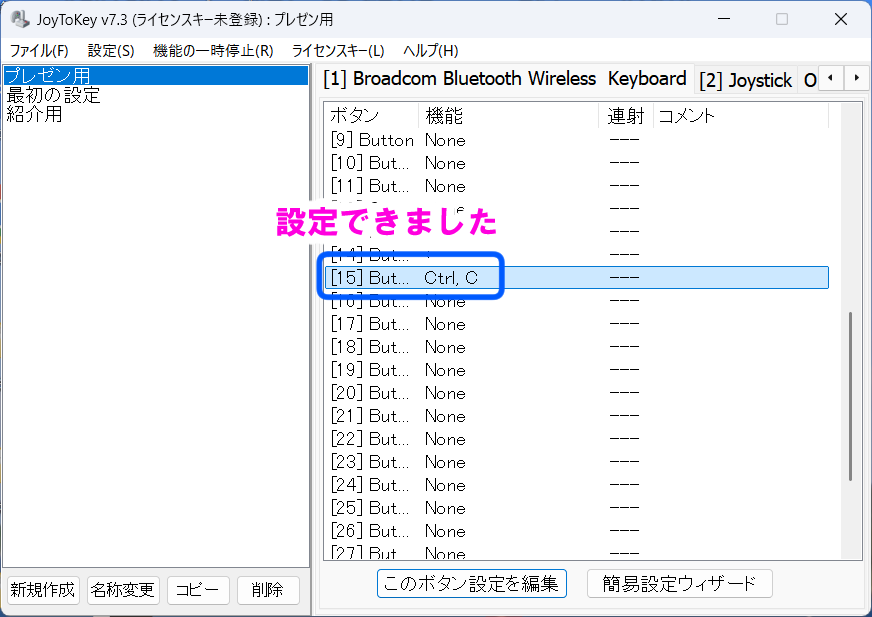Click the JoyToKey app icon in title bar
This screenshot has height=617, width=872.
tap(17, 19)
